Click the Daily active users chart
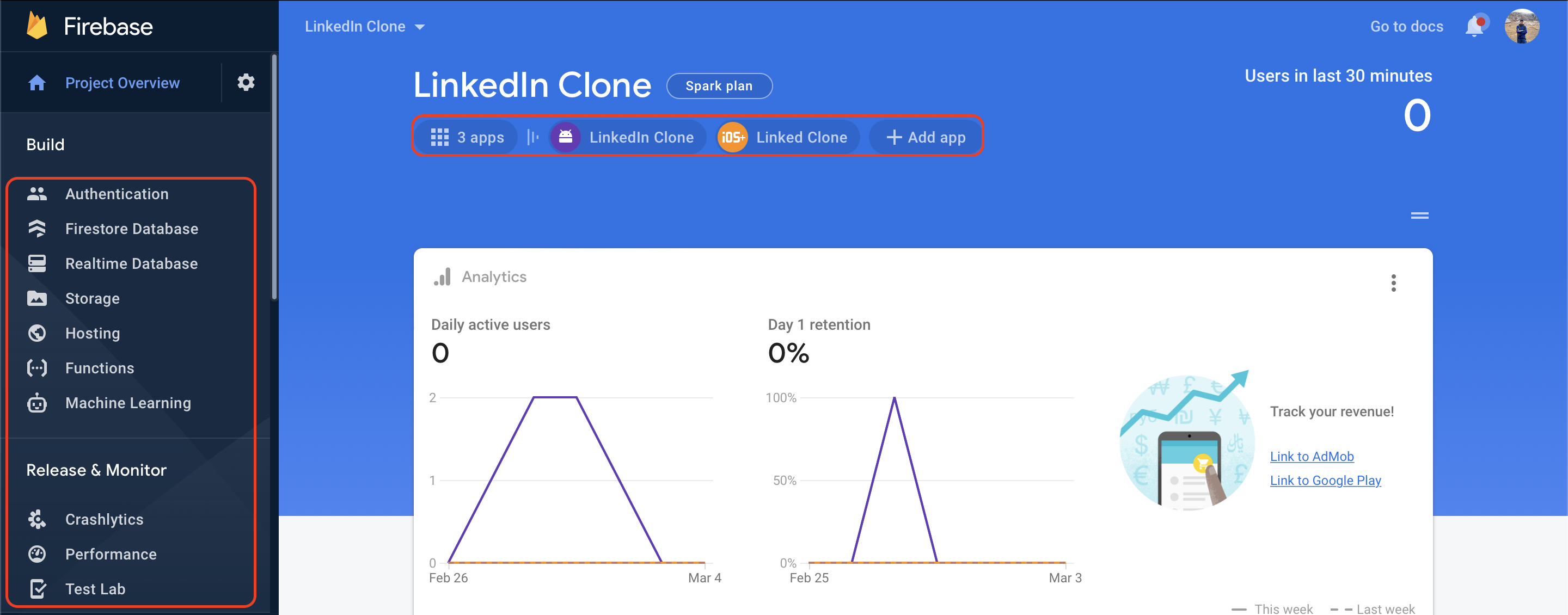This screenshot has width=1568, height=615. (575, 481)
